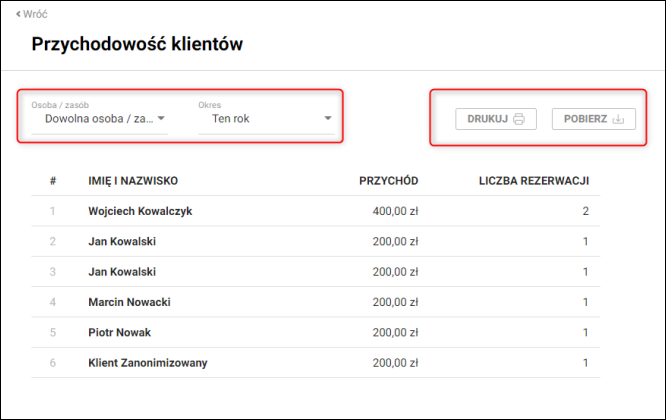This screenshot has width=666, height=420.
Task: Click the arrow beside Dowolna osoba
Action: (x=161, y=118)
